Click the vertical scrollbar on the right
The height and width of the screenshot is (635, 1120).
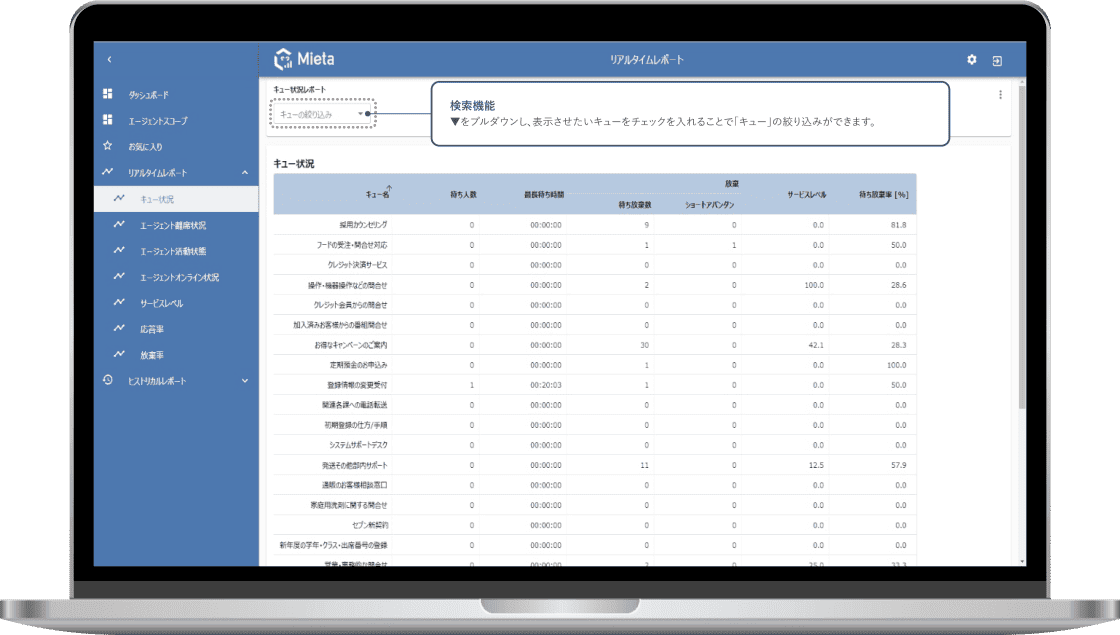(1020, 250)
